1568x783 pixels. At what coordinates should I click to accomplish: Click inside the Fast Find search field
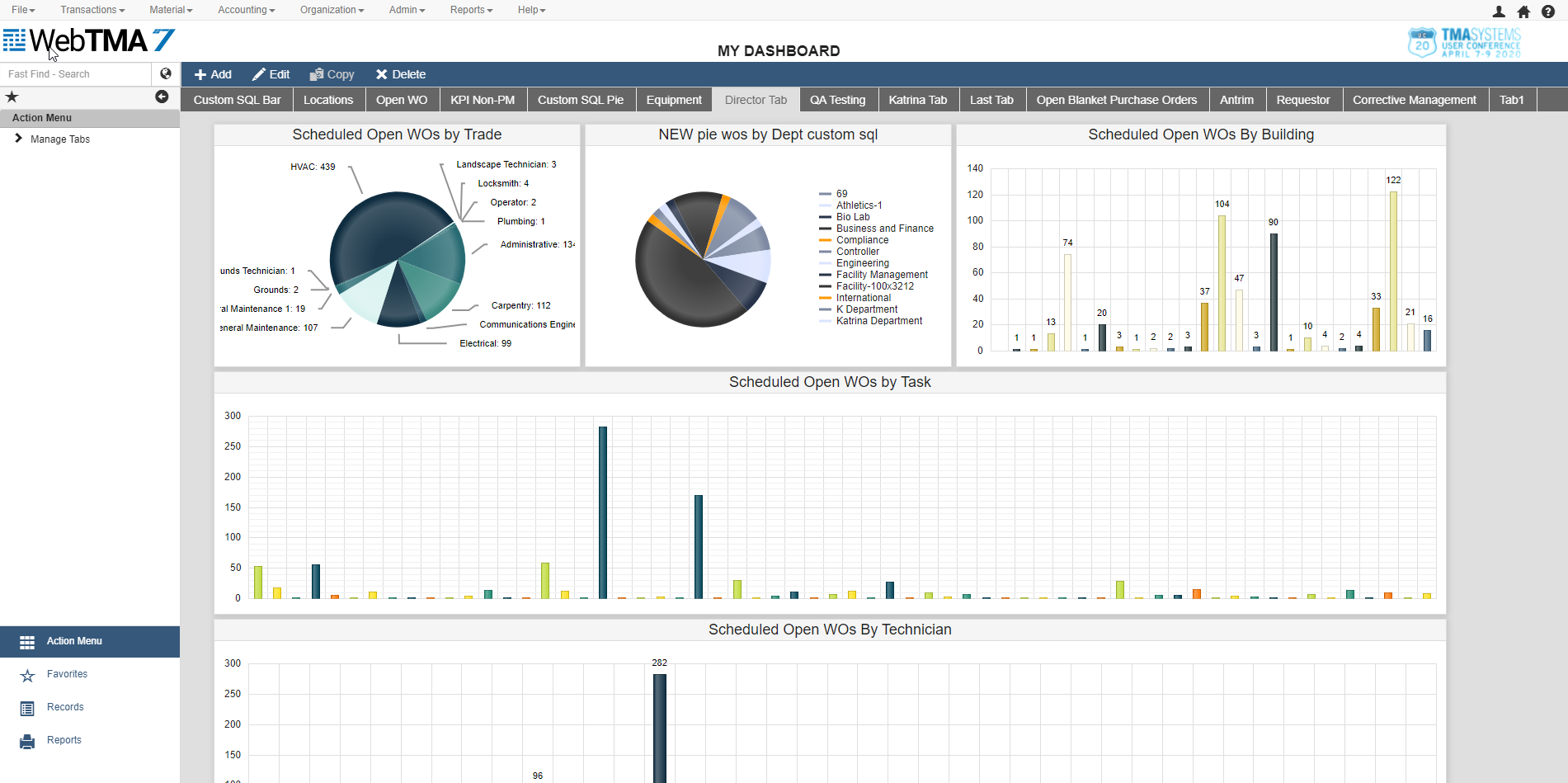[x=74, y=73]
